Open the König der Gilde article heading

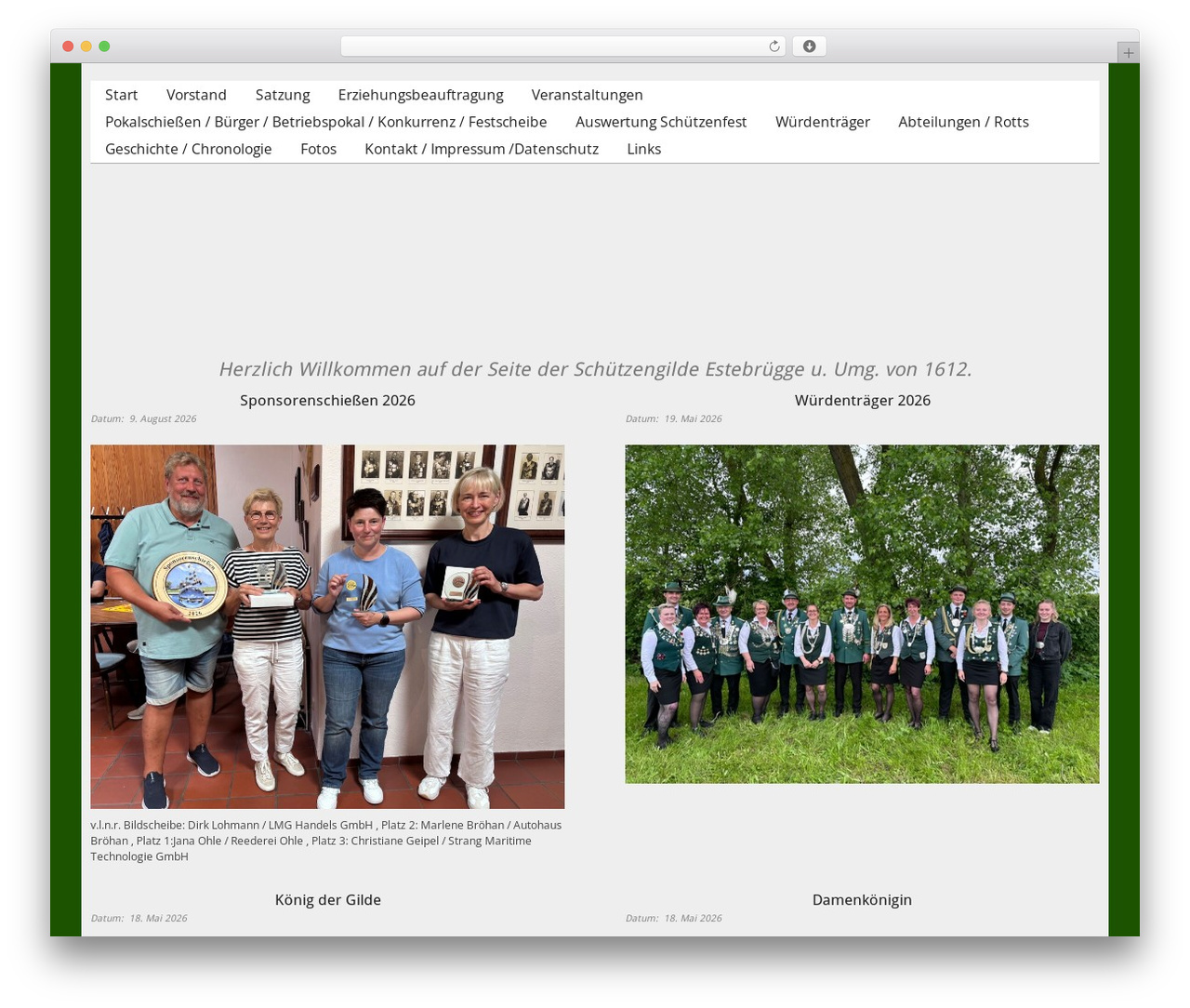coord(327,899)
